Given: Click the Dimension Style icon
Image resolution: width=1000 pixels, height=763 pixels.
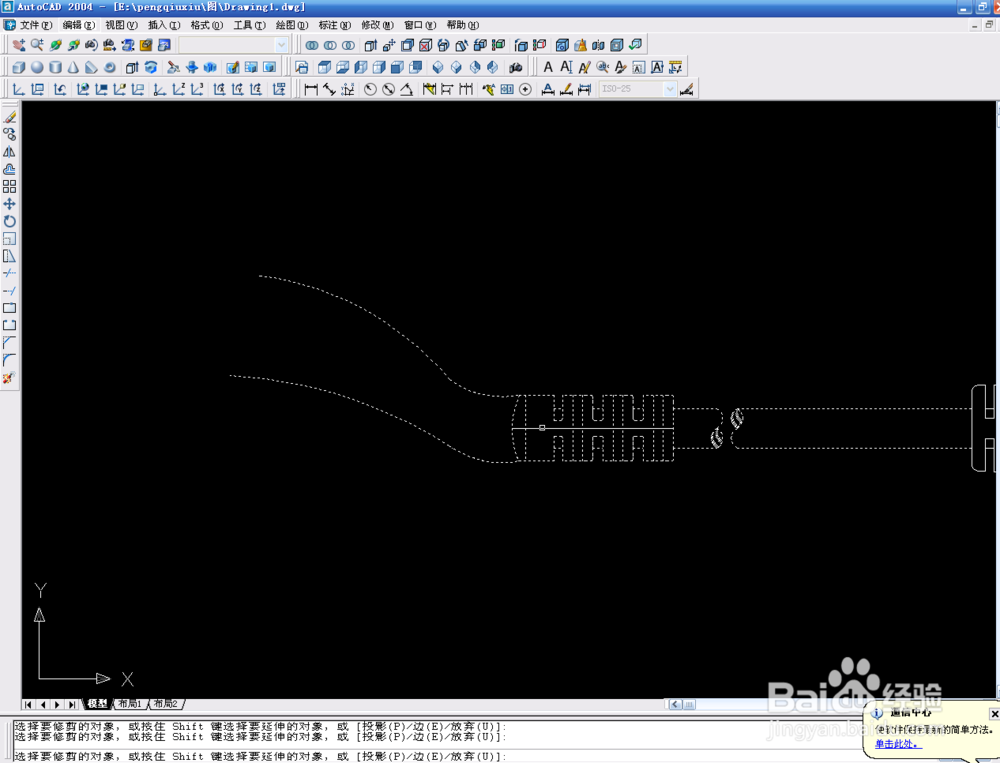Looking at the screenshot, I should point(686,89).
